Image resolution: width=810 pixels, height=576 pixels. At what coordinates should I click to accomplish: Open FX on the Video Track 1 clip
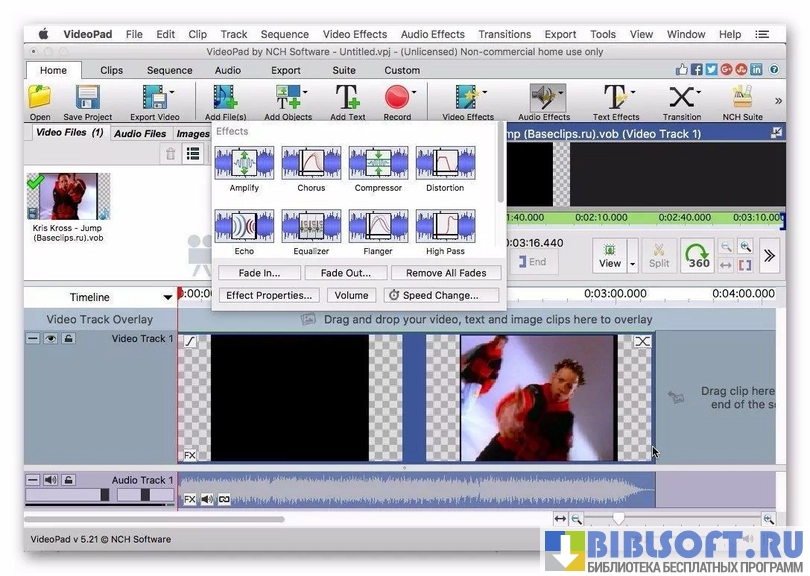190,455
